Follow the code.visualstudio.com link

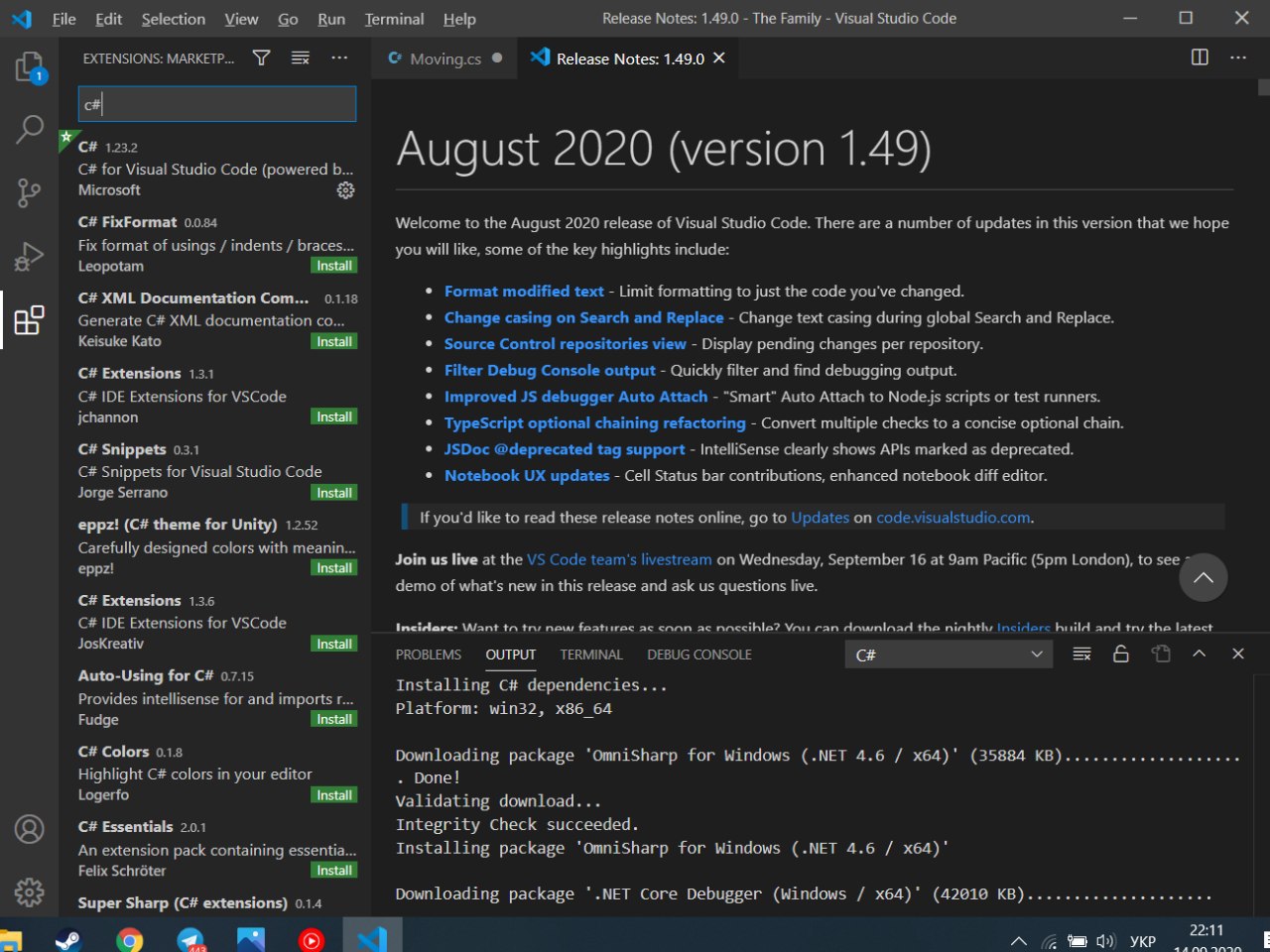pyautogui.click(x=953, y=518)
